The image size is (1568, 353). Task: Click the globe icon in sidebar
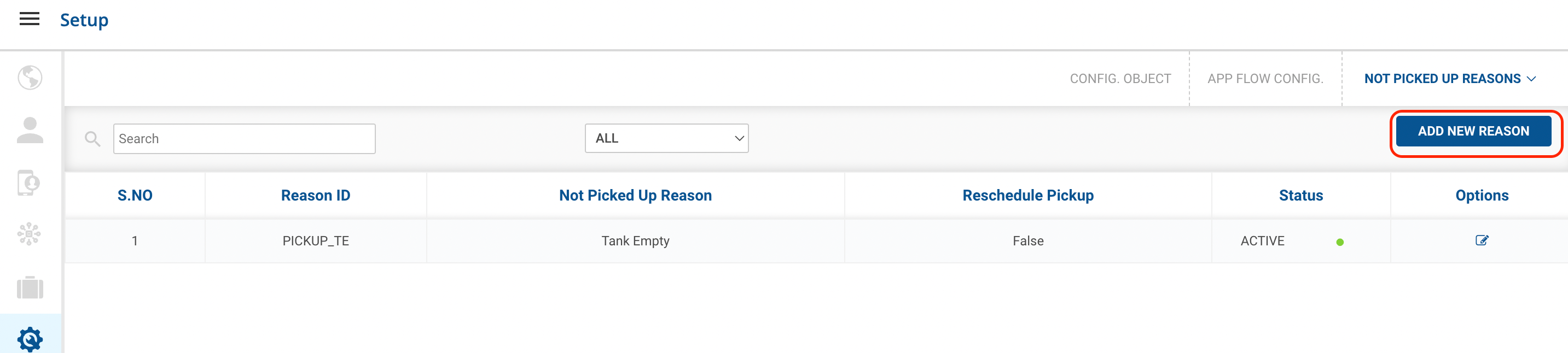pos(30,78)
